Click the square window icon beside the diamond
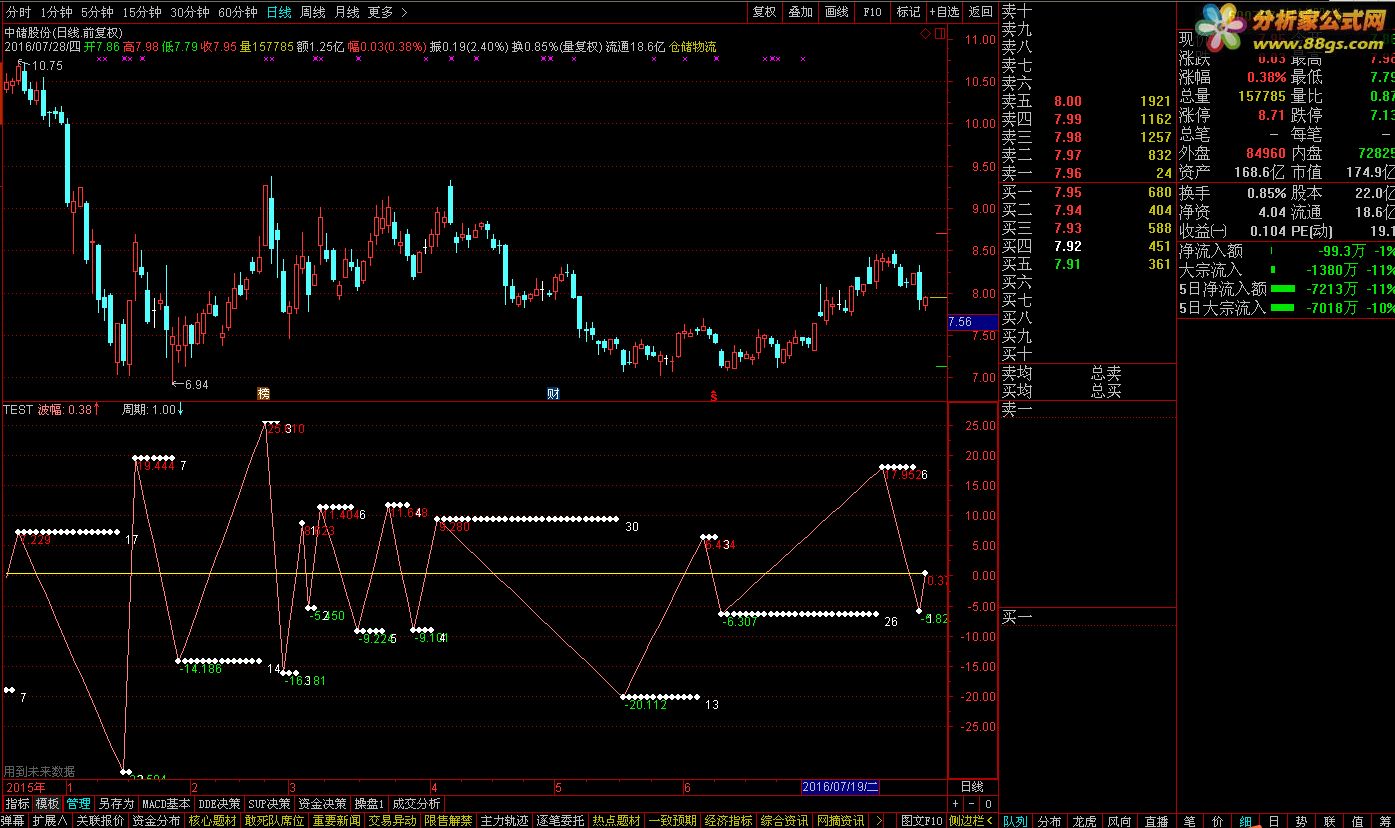Image resolution: width=1395 pixels, height=828 pixels. pos(938,33)
